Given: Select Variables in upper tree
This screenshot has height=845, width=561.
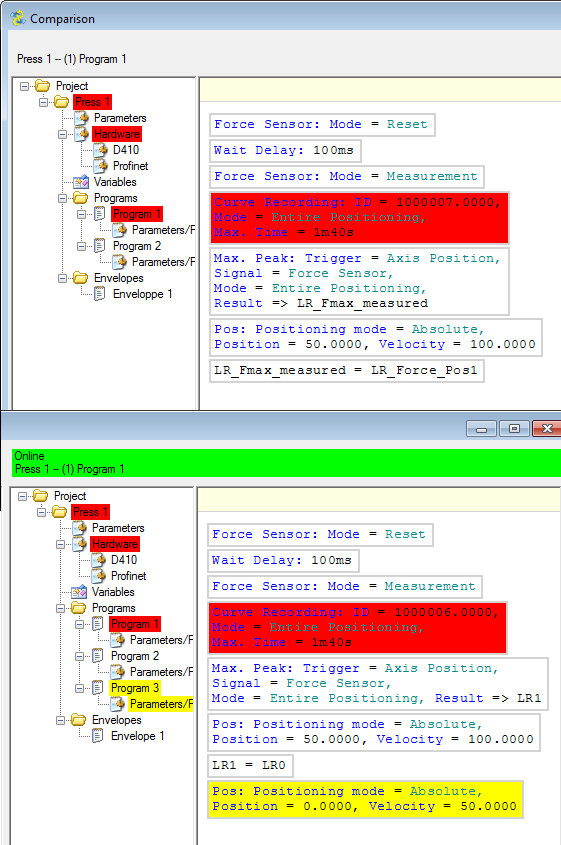Looking at the screenshot, I should point(115,182).
